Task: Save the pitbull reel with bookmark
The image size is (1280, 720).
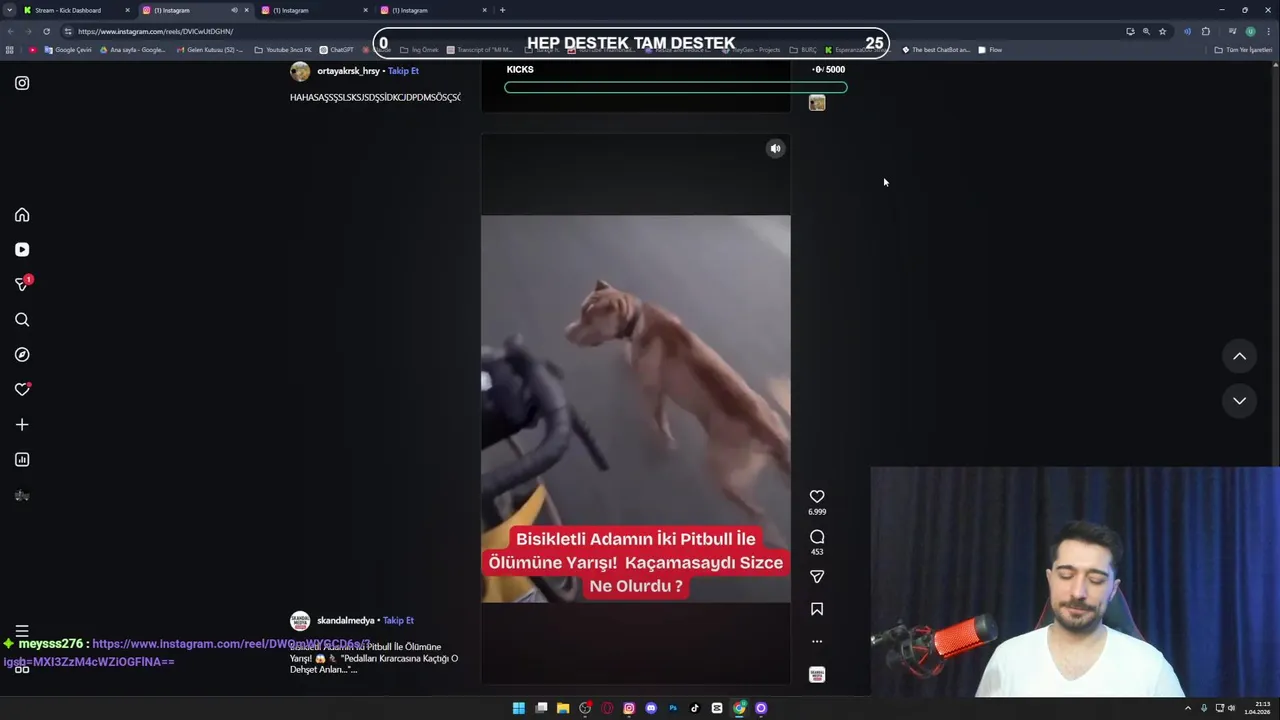Action: point(817,609)
